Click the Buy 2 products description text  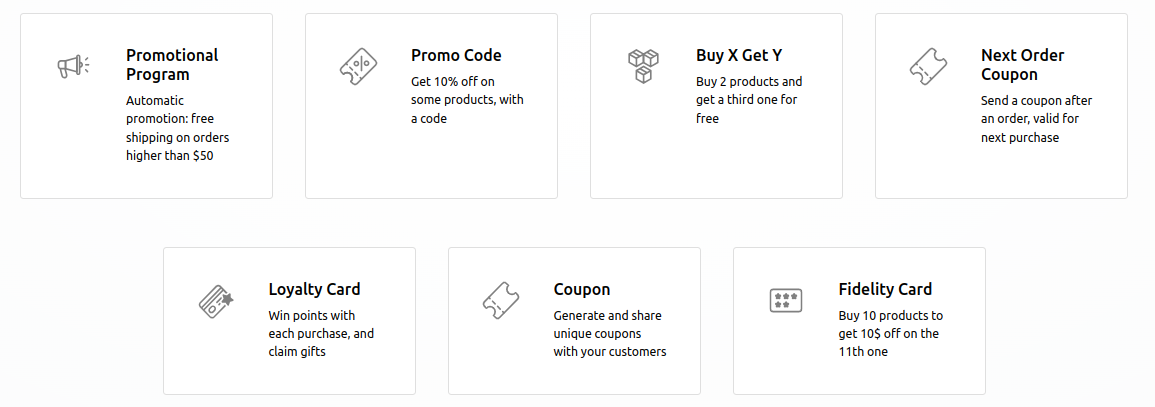(x=749, y=100)
